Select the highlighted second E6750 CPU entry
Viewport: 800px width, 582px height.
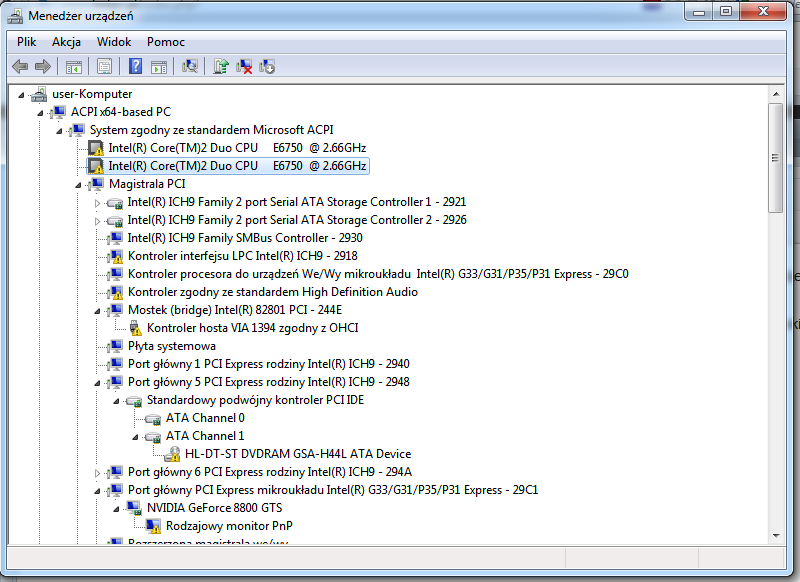pyautogui.click(x=237, y=166)
